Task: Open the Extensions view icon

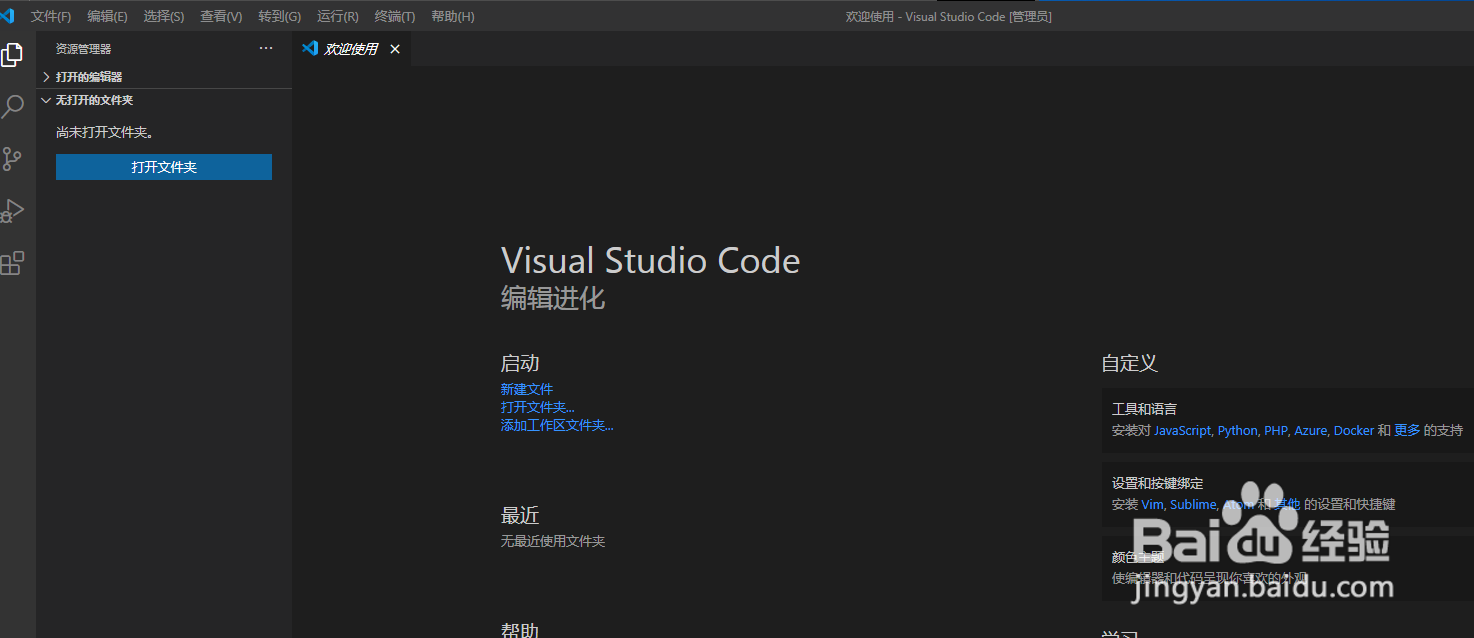Action: tap(12, 263)
